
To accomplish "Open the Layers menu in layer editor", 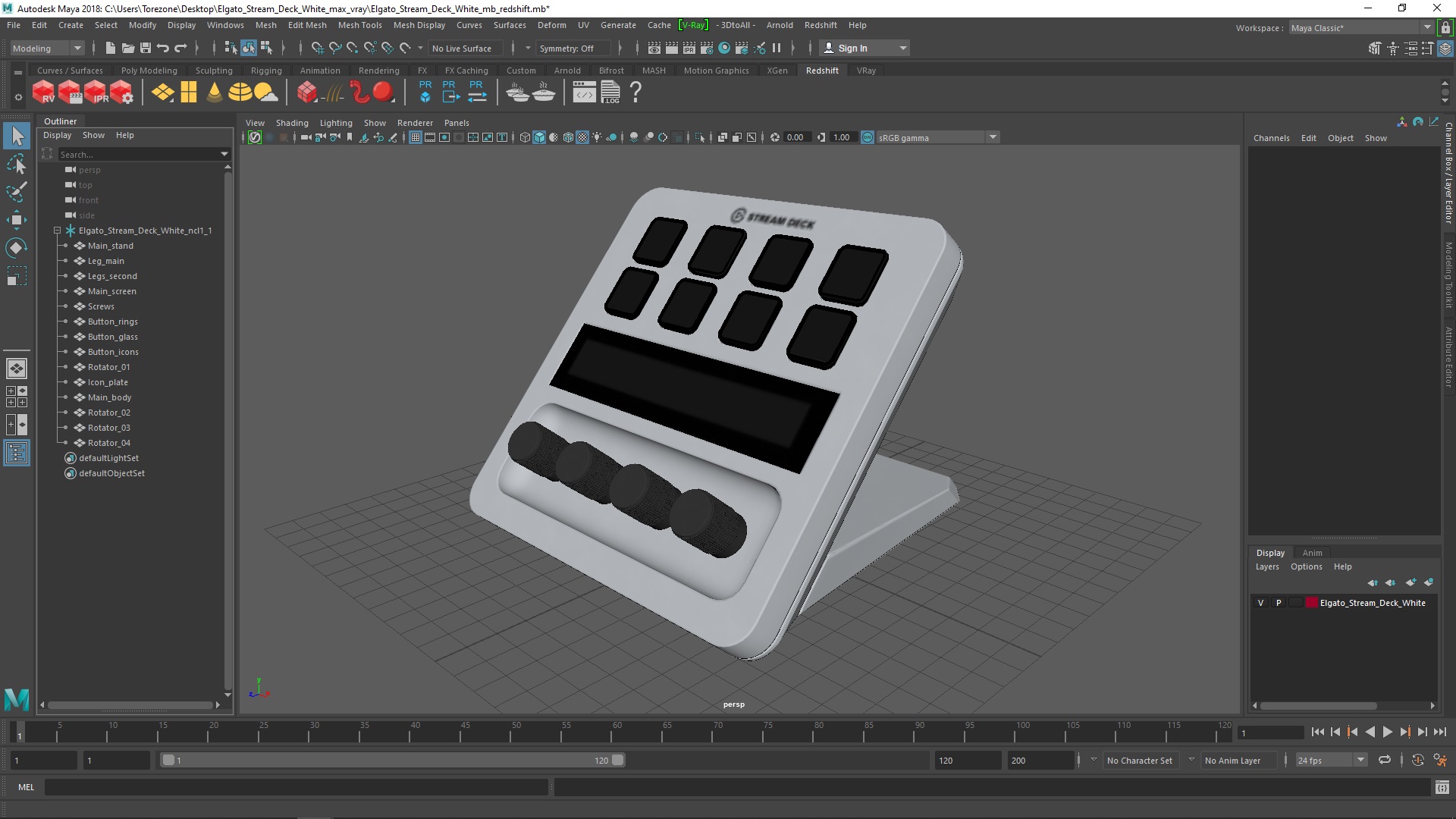I will [1267, 567].
